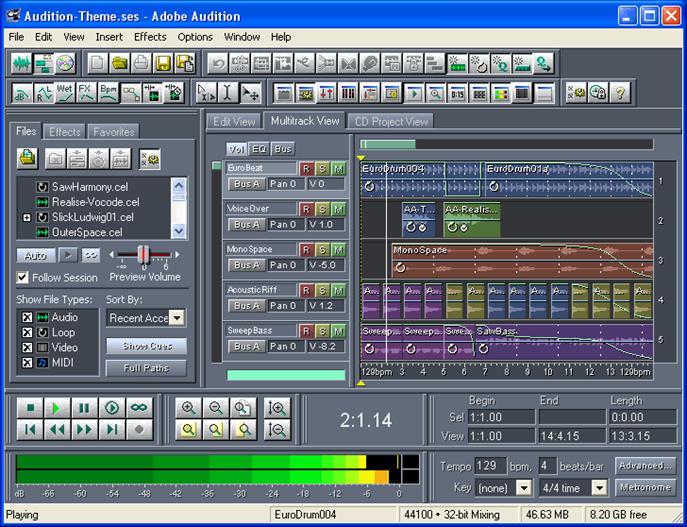Click the red Record button
Screen dimensions: 687x527
tap(141, 430)
